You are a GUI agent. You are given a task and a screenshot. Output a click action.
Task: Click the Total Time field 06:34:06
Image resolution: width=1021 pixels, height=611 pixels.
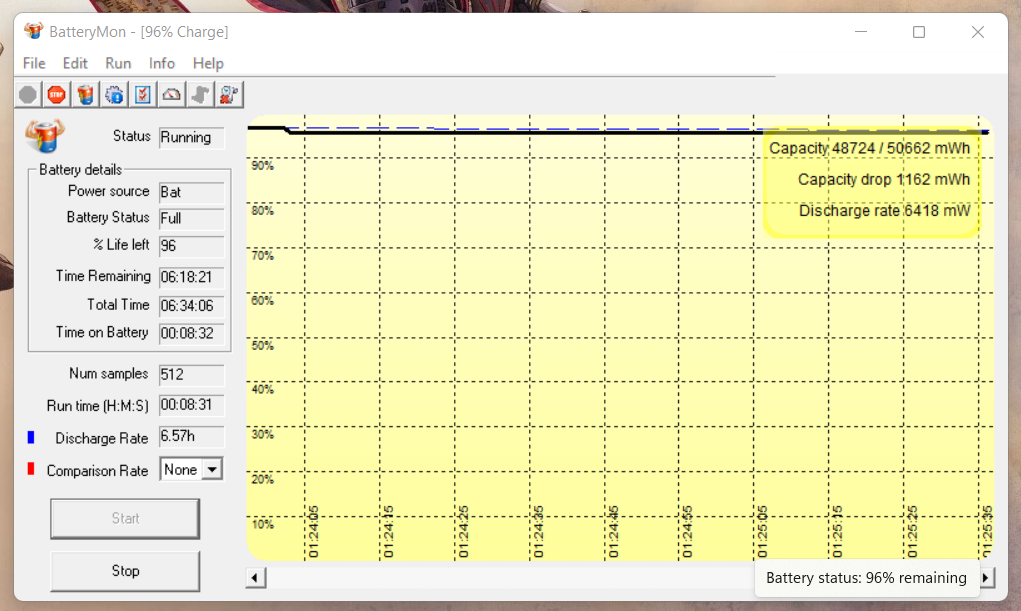pyautogui.click(x=191, y=306)
